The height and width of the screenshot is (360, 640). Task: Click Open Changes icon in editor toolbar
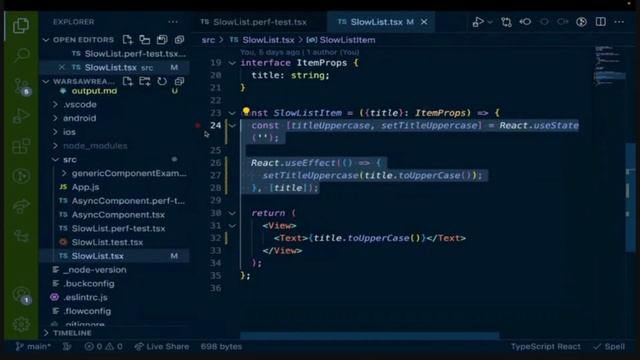[506, 22]
